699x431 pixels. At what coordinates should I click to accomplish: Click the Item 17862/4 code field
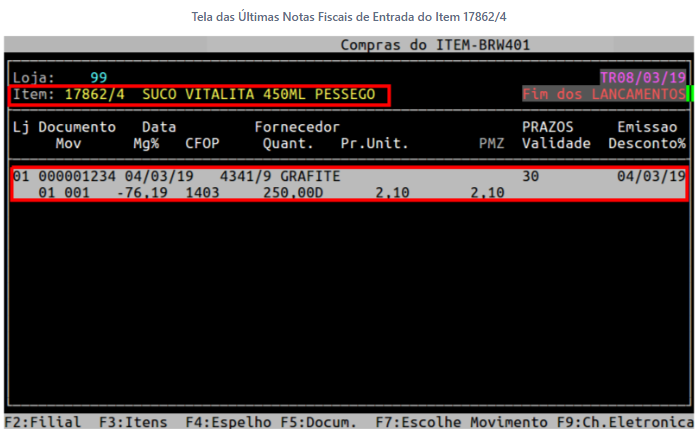click(96, 94)
